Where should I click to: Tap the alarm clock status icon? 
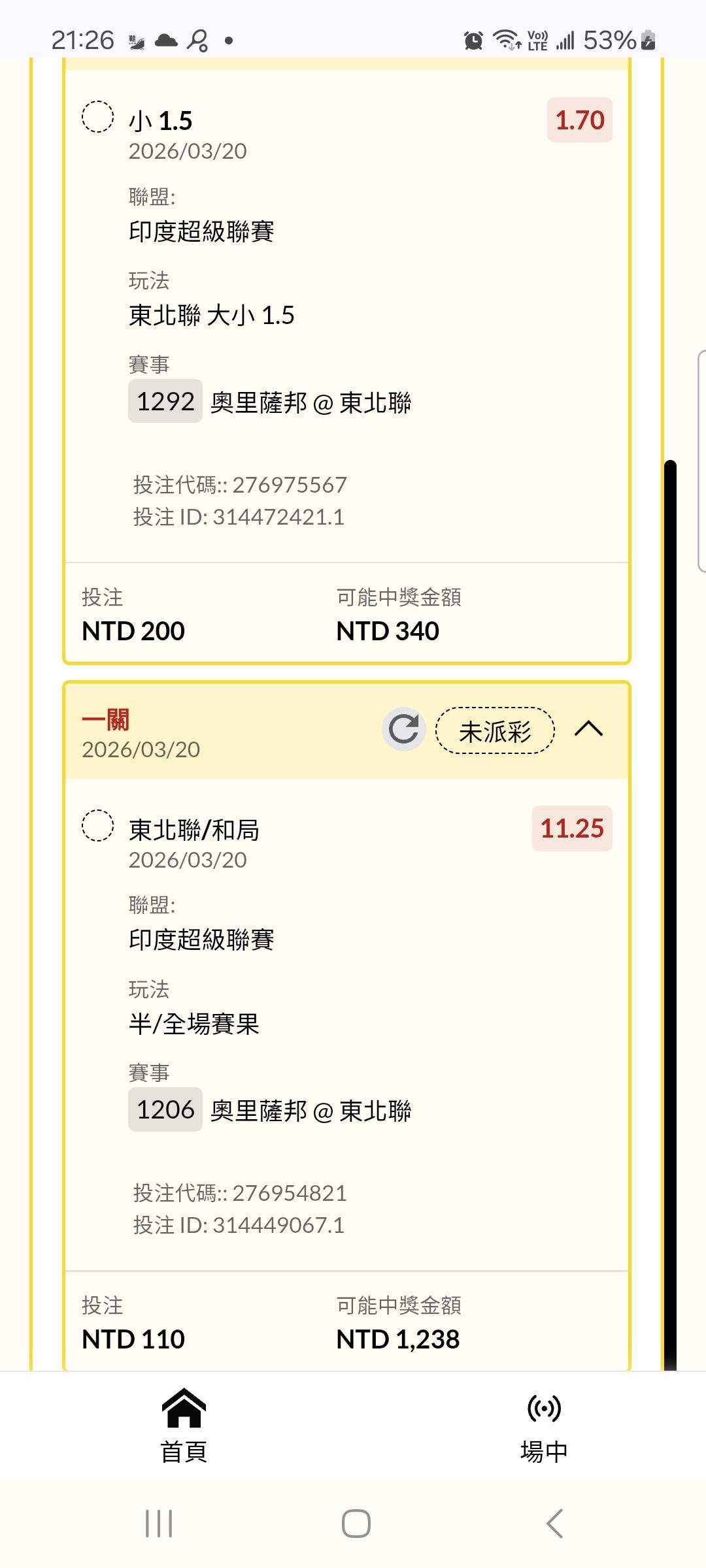click(x=473, y=41)
